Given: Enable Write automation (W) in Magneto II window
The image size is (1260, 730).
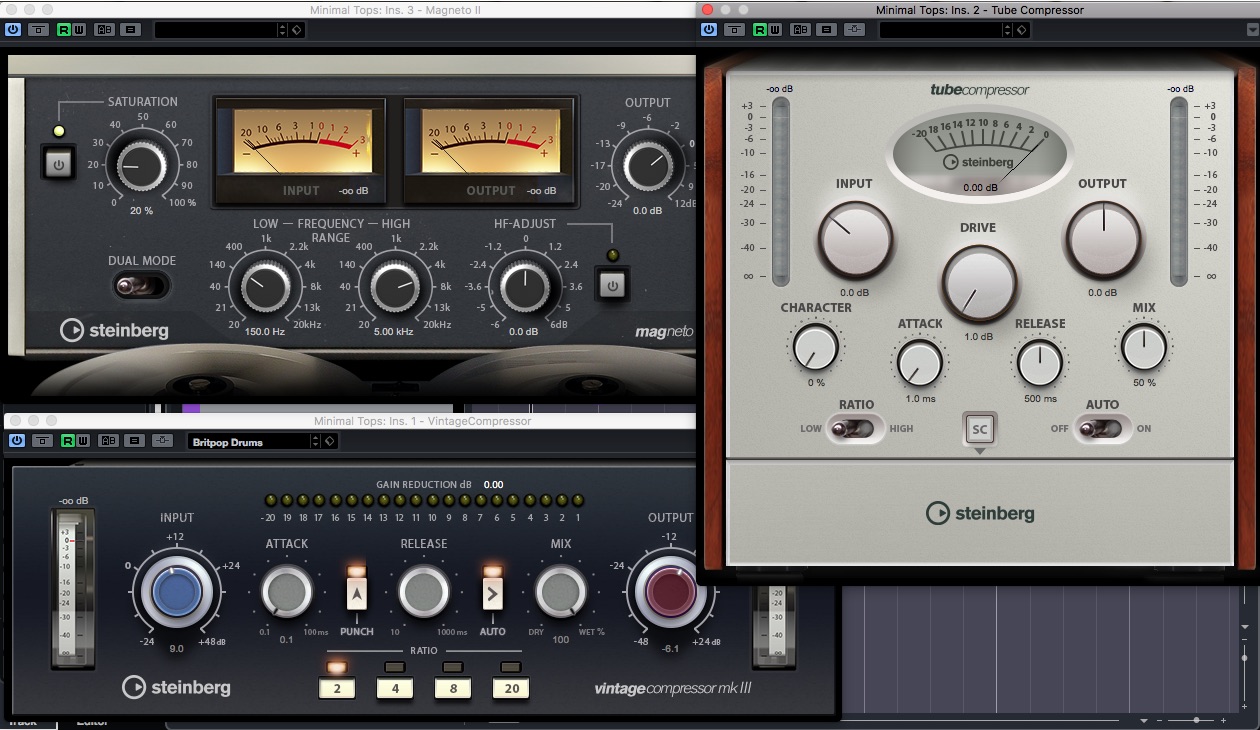Looking at the screenshot, I should [x=80, y=30].
